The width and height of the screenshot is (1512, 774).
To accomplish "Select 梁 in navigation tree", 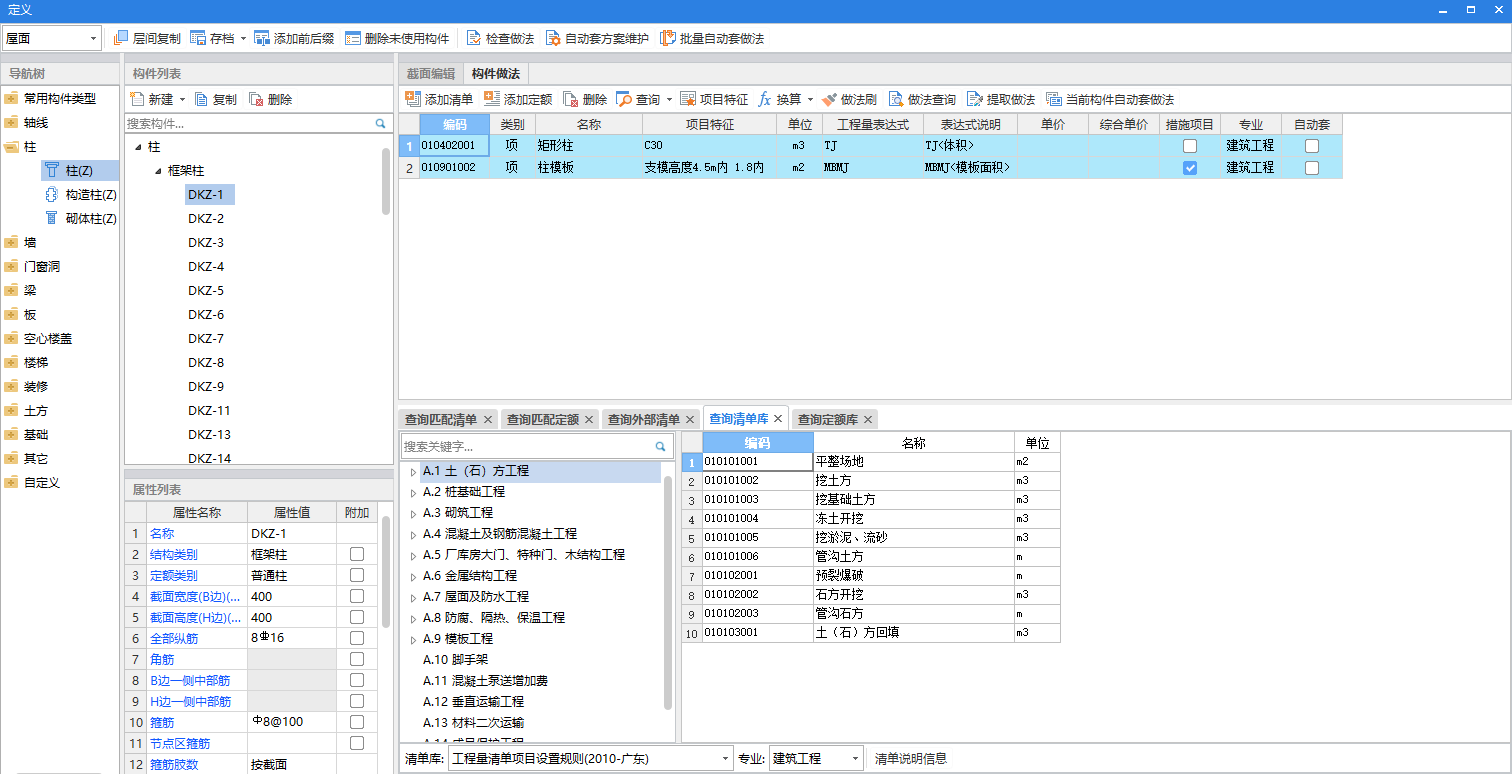I will pyautogui.click(x=30, y=291).
